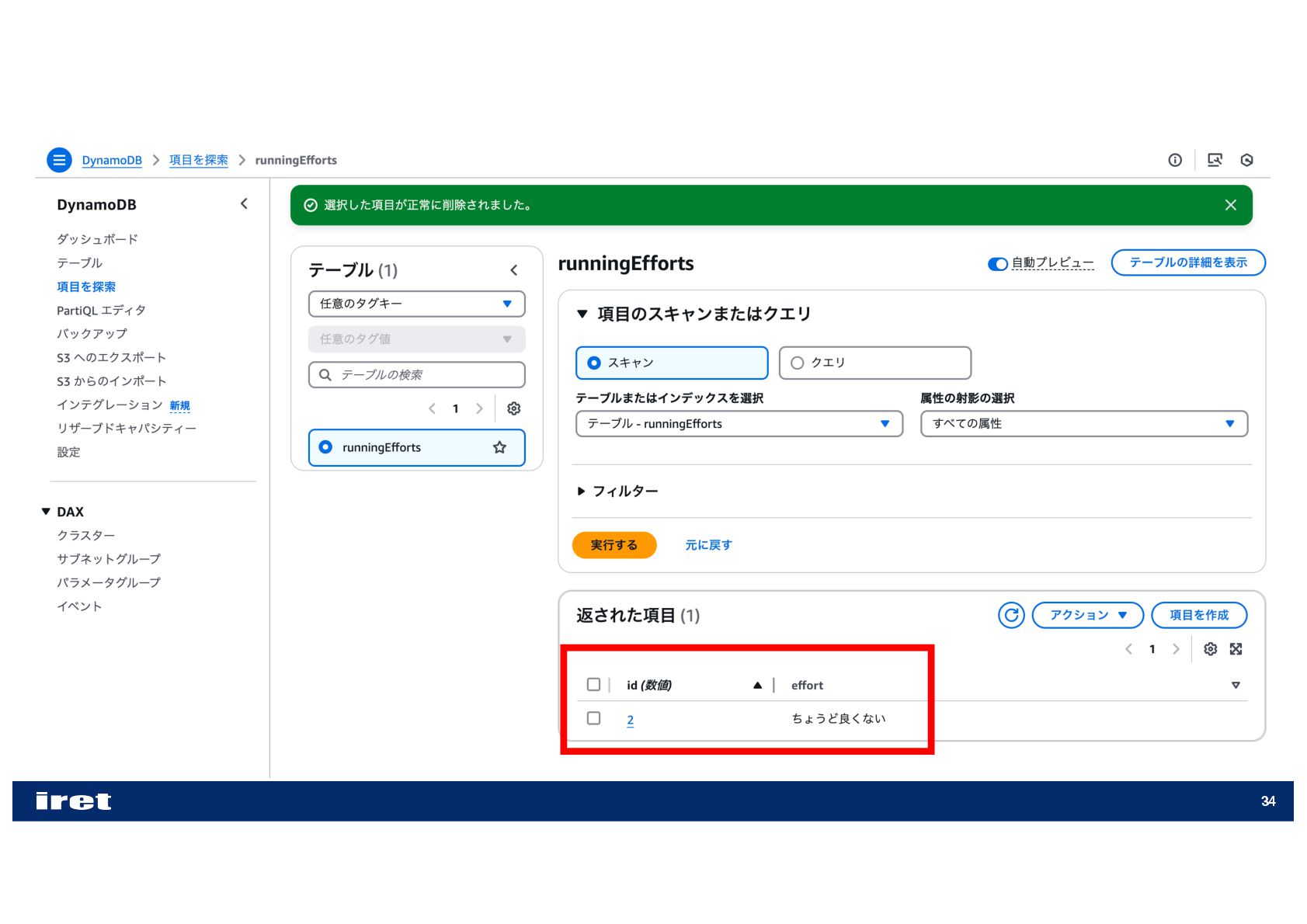Click the Create item button
This screenshot has width=1307, height=924.
click(x=1199, y=615)
